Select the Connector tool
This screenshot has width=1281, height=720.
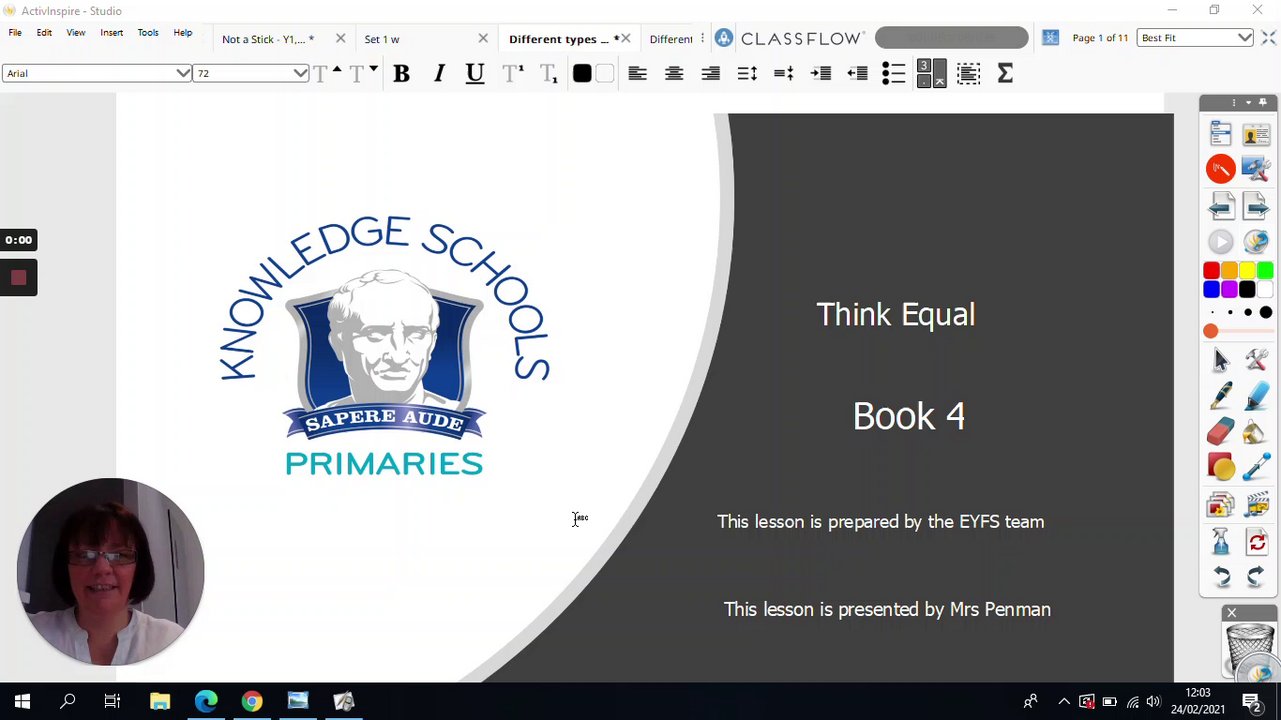click(x=1256, y=468)
